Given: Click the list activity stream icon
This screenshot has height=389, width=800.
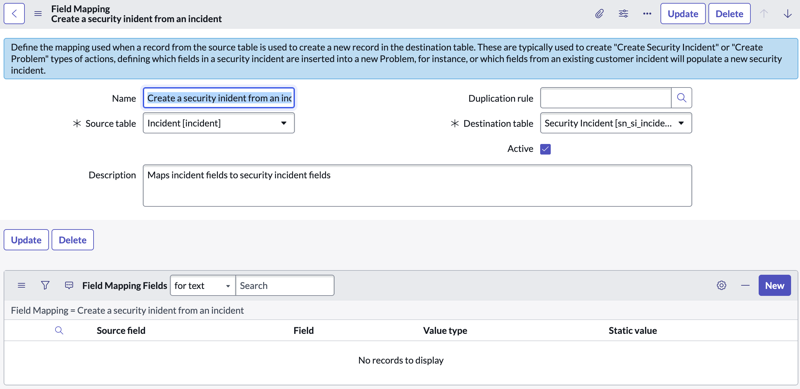Looking at the screenshot, I should 69,286.
